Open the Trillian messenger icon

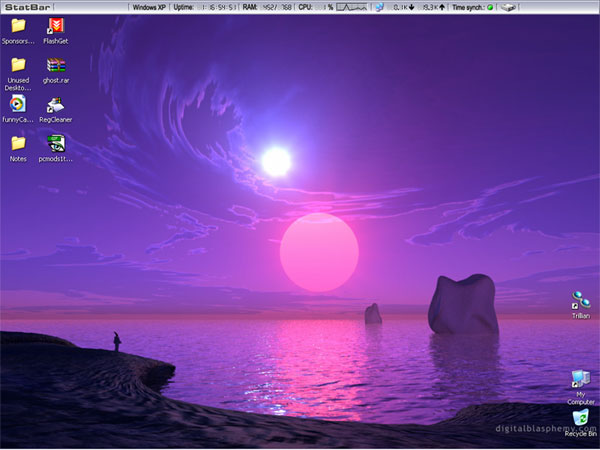580,300
